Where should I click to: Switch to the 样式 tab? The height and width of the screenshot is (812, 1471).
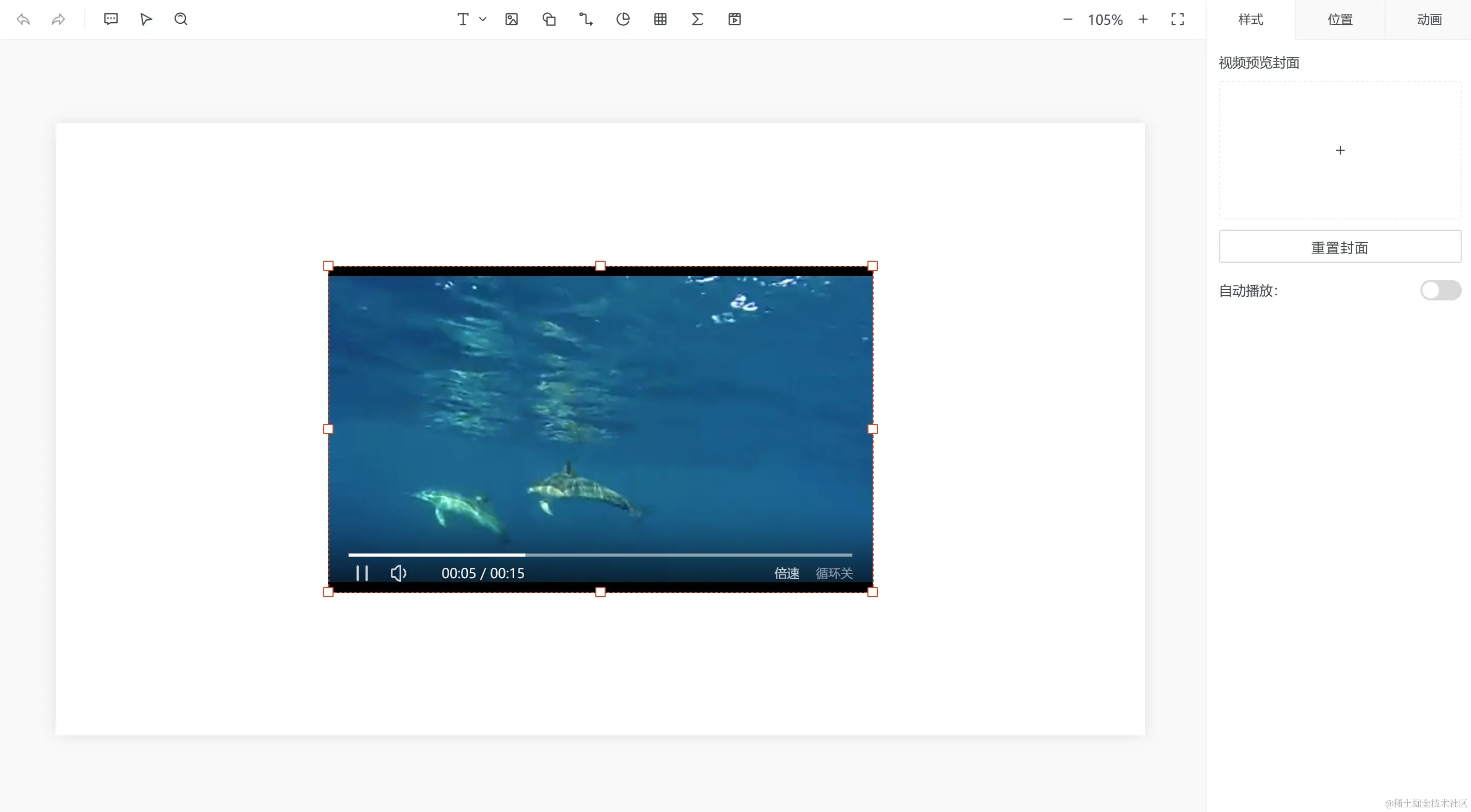pos(1251,20)
